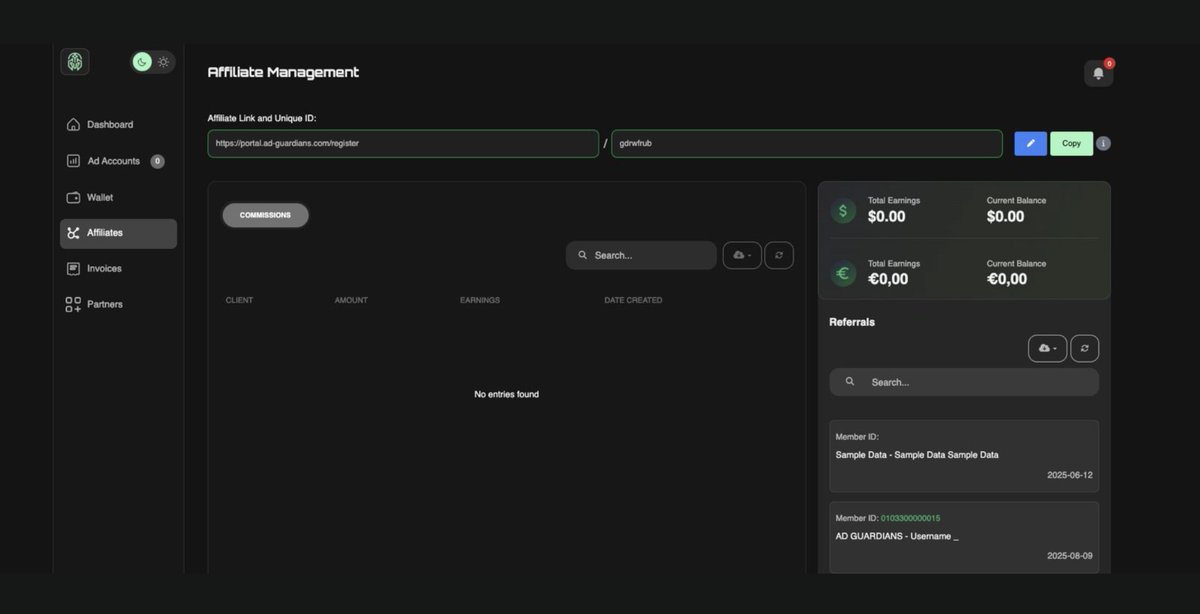Viewport: 1200px width, 614px height.
Task: Refresh the referrals list
Action: click(1085, 348)
